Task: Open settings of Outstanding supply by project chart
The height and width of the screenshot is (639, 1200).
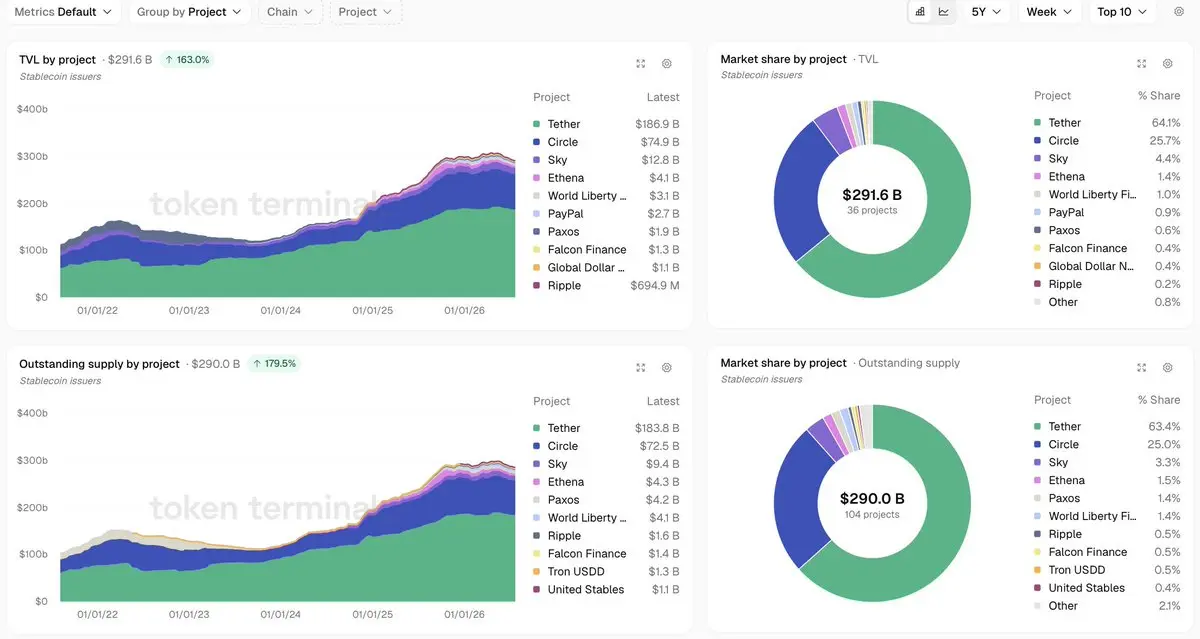Action: [667, 367]
